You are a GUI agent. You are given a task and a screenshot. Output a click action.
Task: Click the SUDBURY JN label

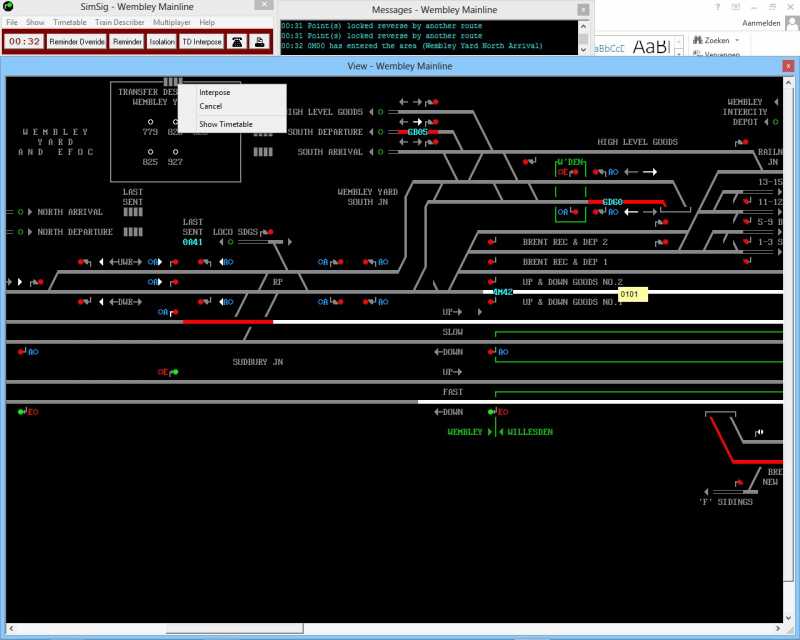[x=258, y=362]
